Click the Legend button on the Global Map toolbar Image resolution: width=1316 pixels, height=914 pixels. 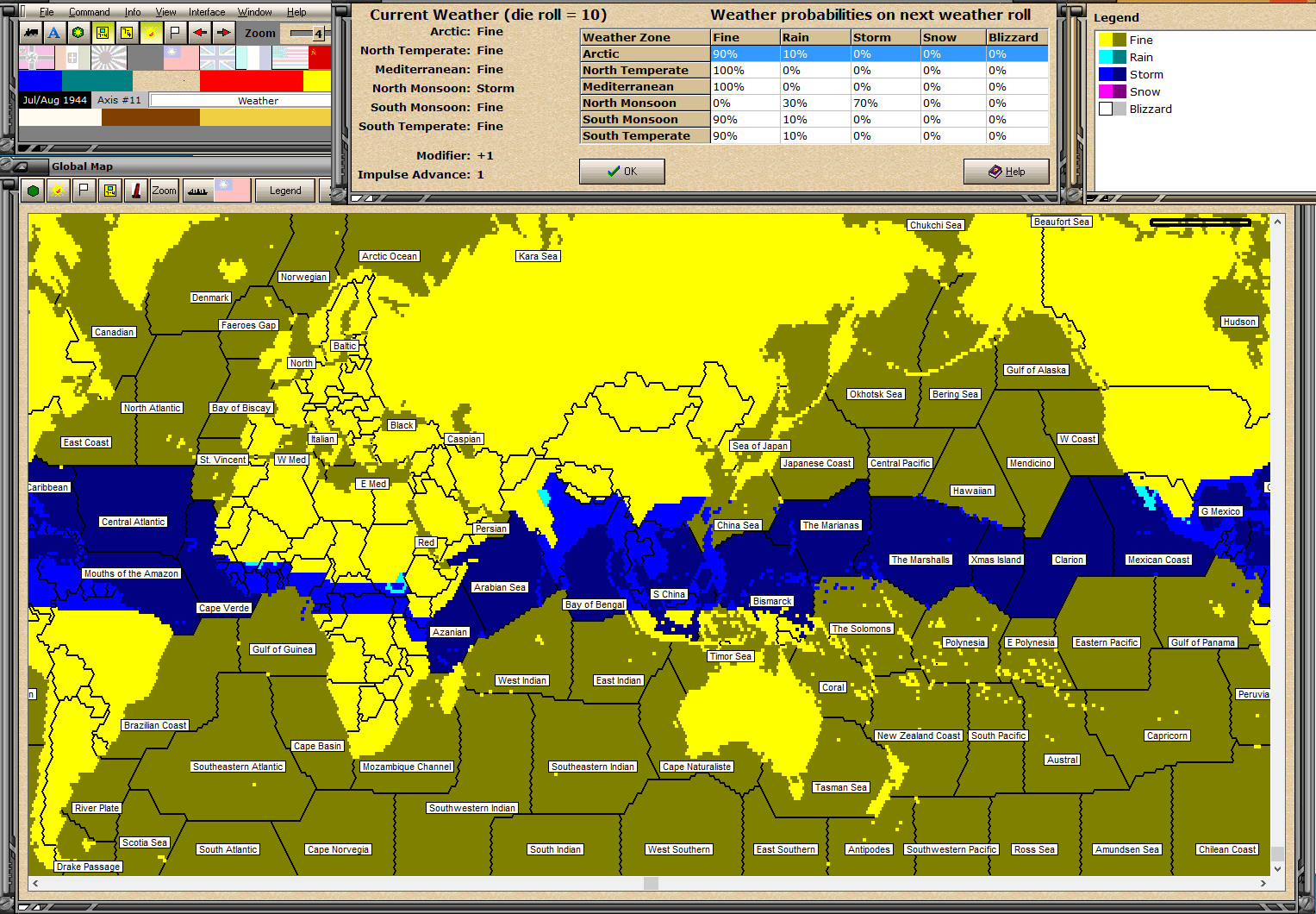point(285,191)
